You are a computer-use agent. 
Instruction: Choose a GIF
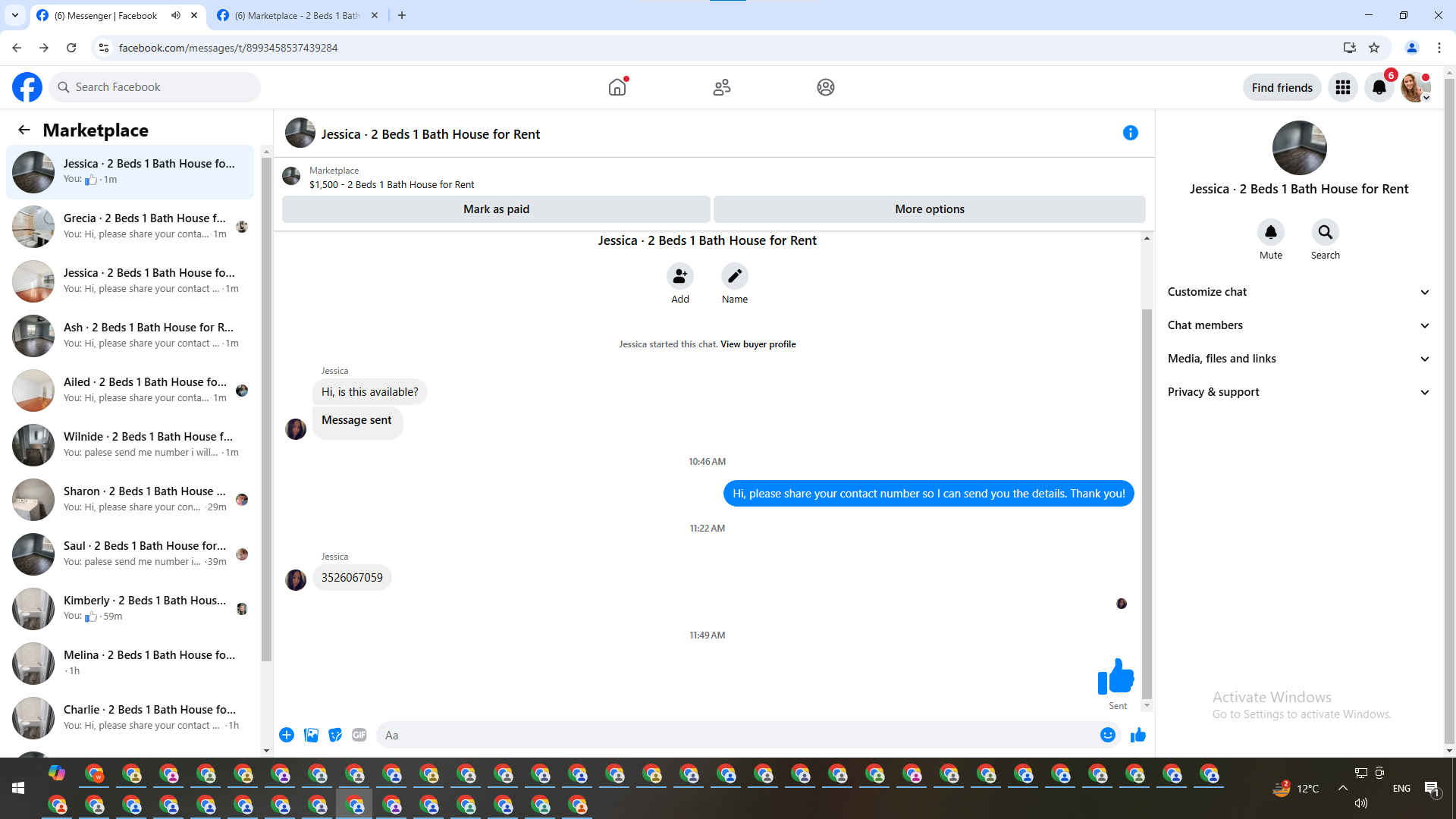359,735
